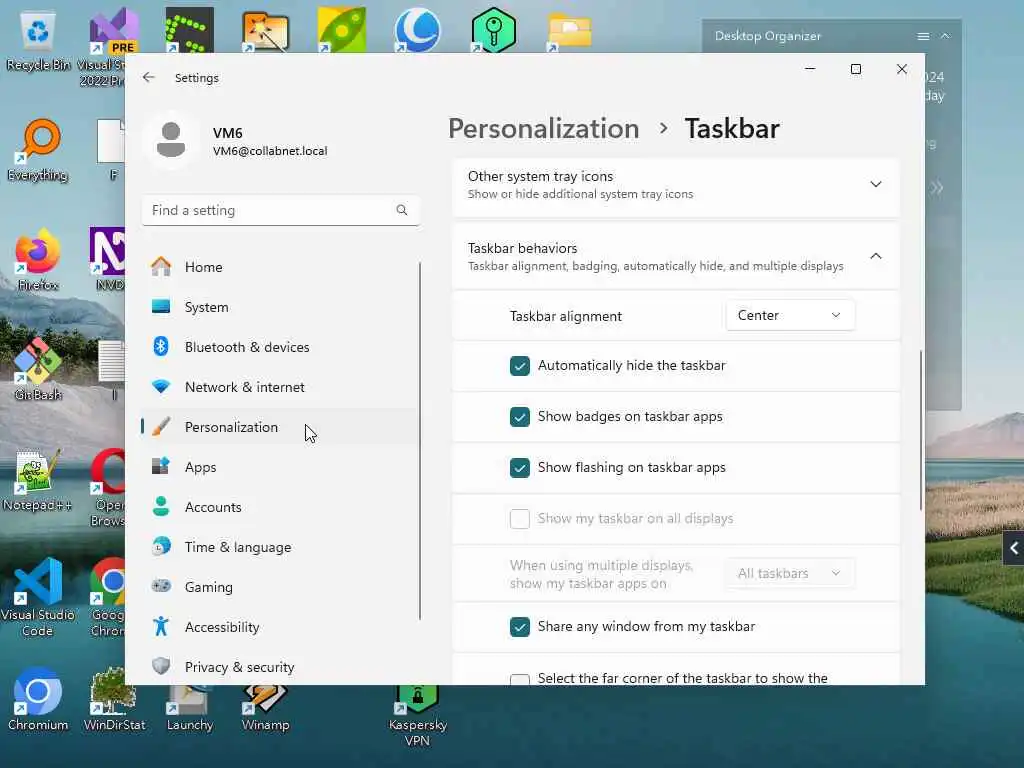This screenshot has width=1024, height=768.
Task: Collapse the Taskbar behaviors section
Action: coord(876,256)
